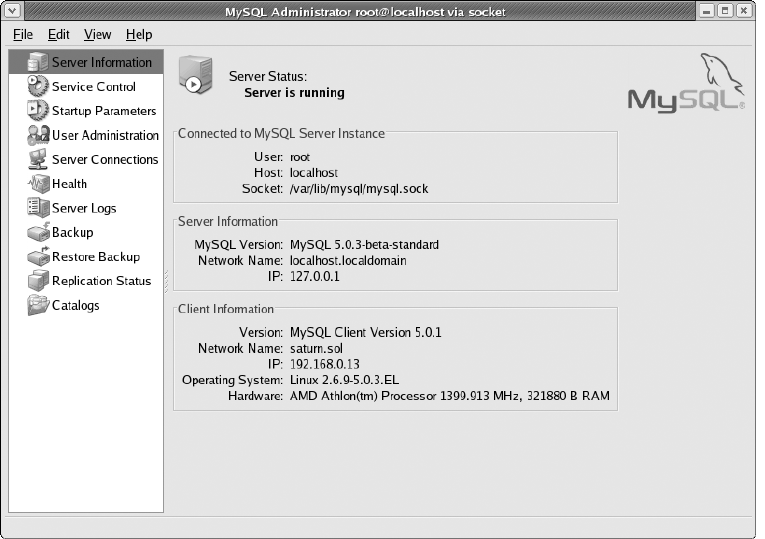This screenshot has height=539, width=765.
Task: Click the Server Information sidebar icon
Action: coord(38,62)
